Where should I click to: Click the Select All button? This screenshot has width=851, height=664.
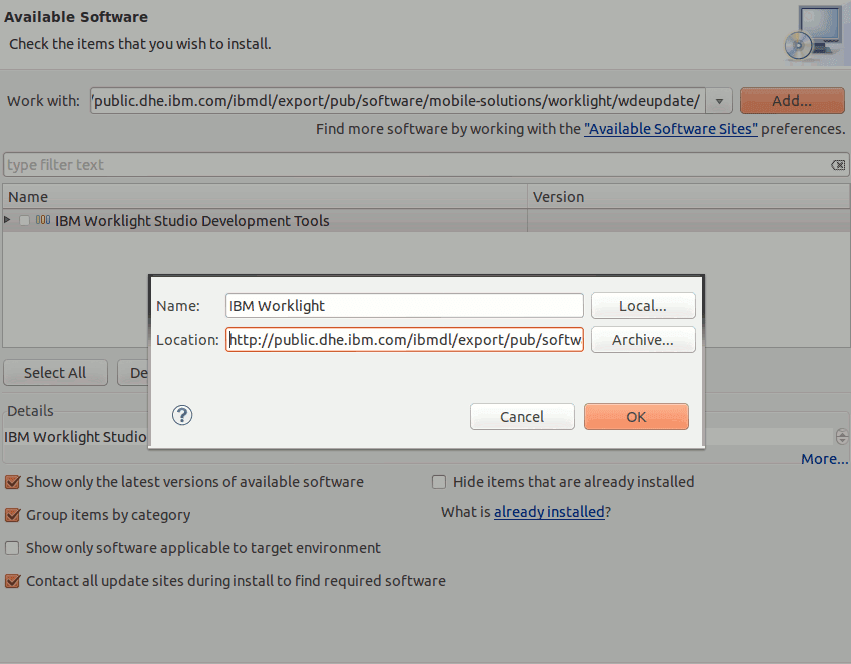point(55,373)
